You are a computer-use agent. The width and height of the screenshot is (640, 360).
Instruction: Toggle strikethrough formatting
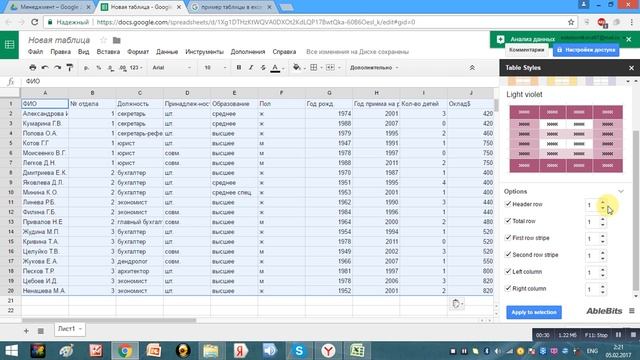[x=263, y=67]
